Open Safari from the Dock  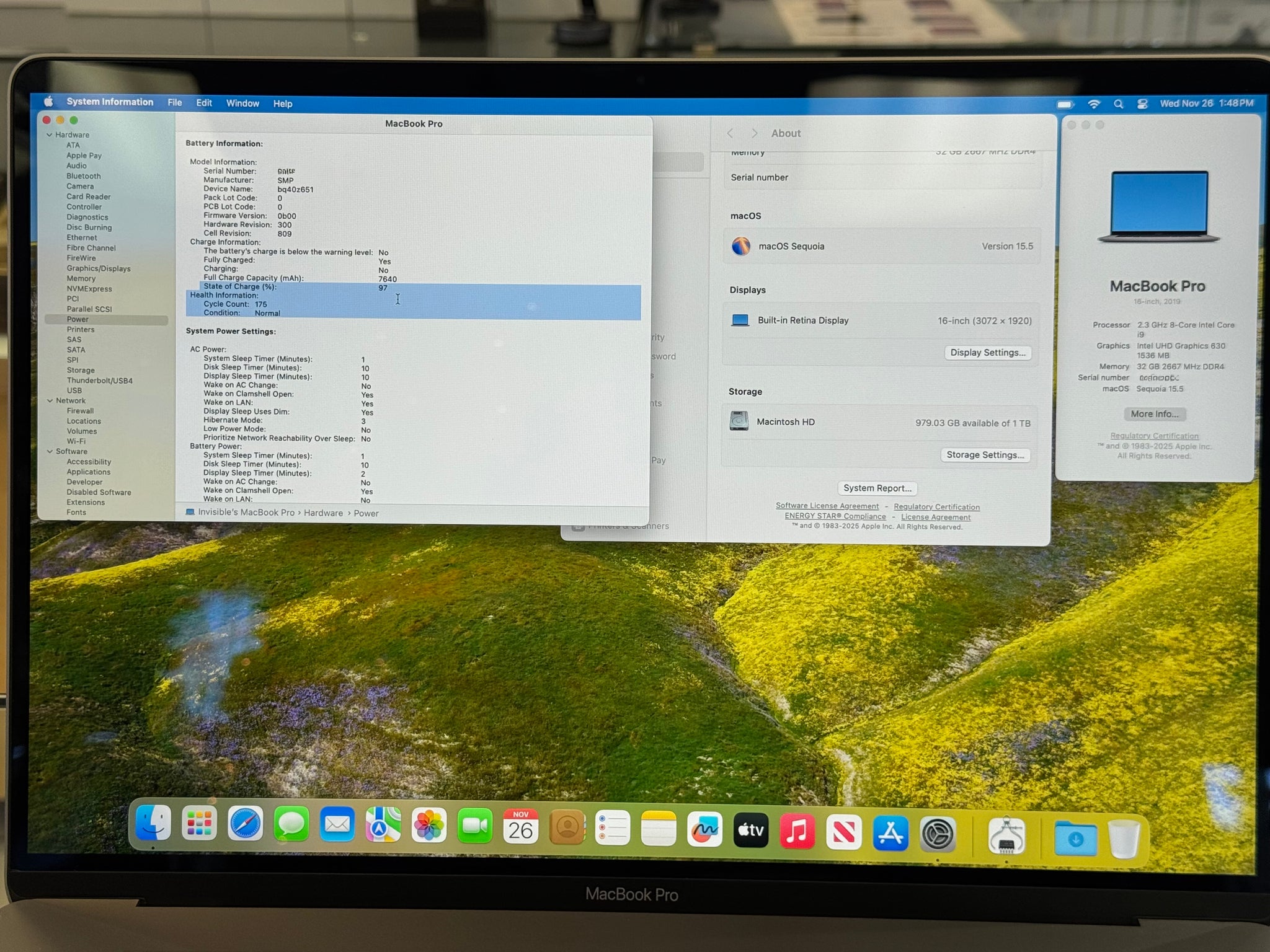pyautogui.click(x=245, y=824)
